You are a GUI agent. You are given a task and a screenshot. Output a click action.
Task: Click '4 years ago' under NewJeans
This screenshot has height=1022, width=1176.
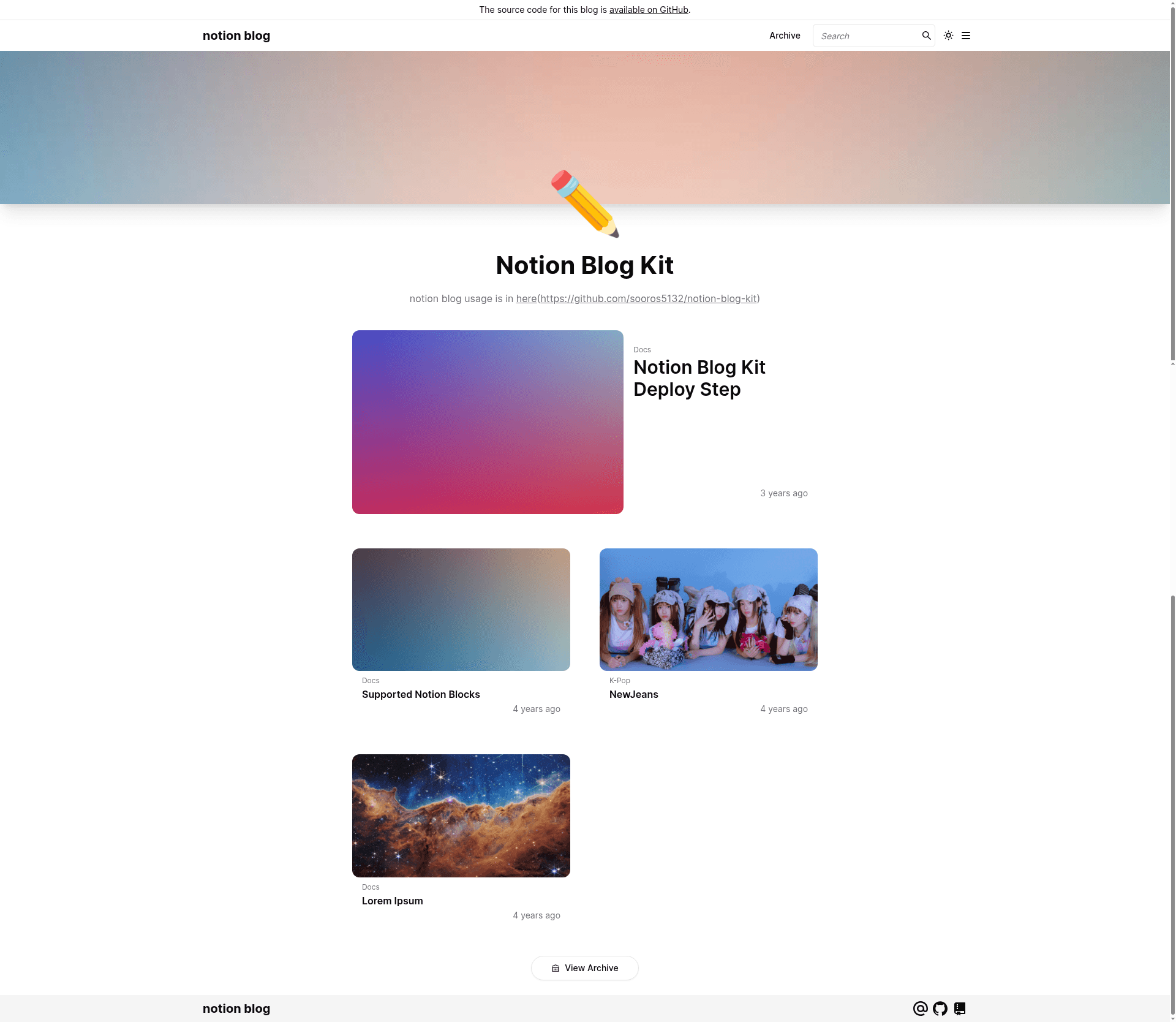[x=784, y=709]
